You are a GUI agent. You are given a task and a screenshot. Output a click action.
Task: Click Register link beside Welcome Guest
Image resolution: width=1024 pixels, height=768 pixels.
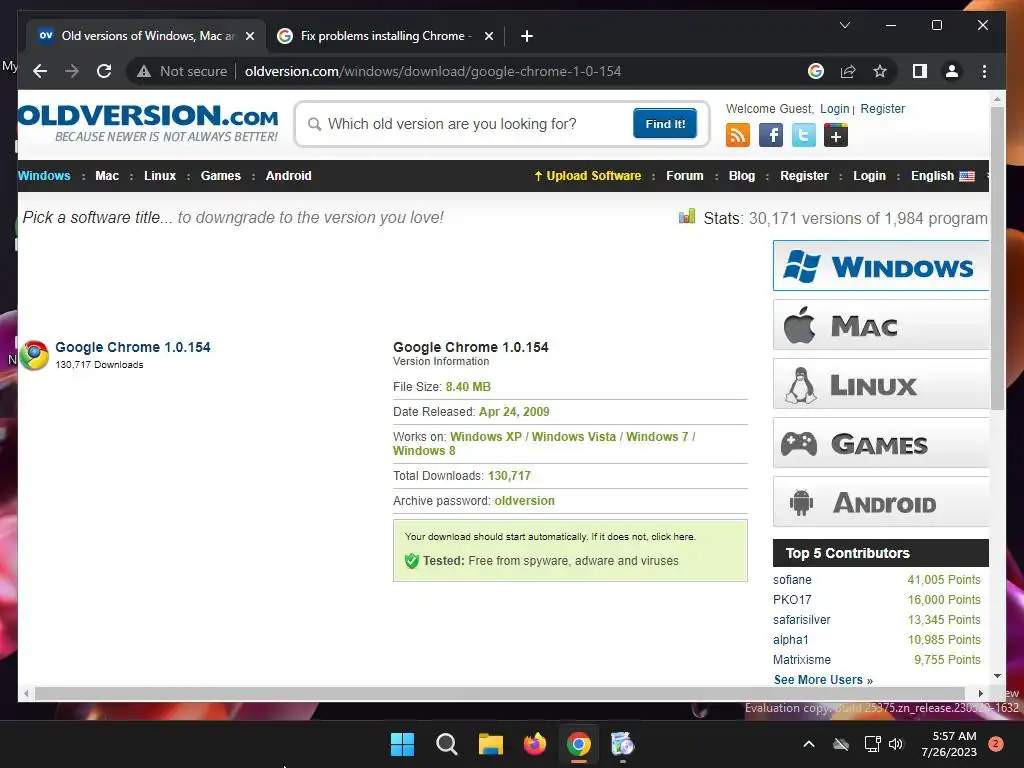click(882, 108)
